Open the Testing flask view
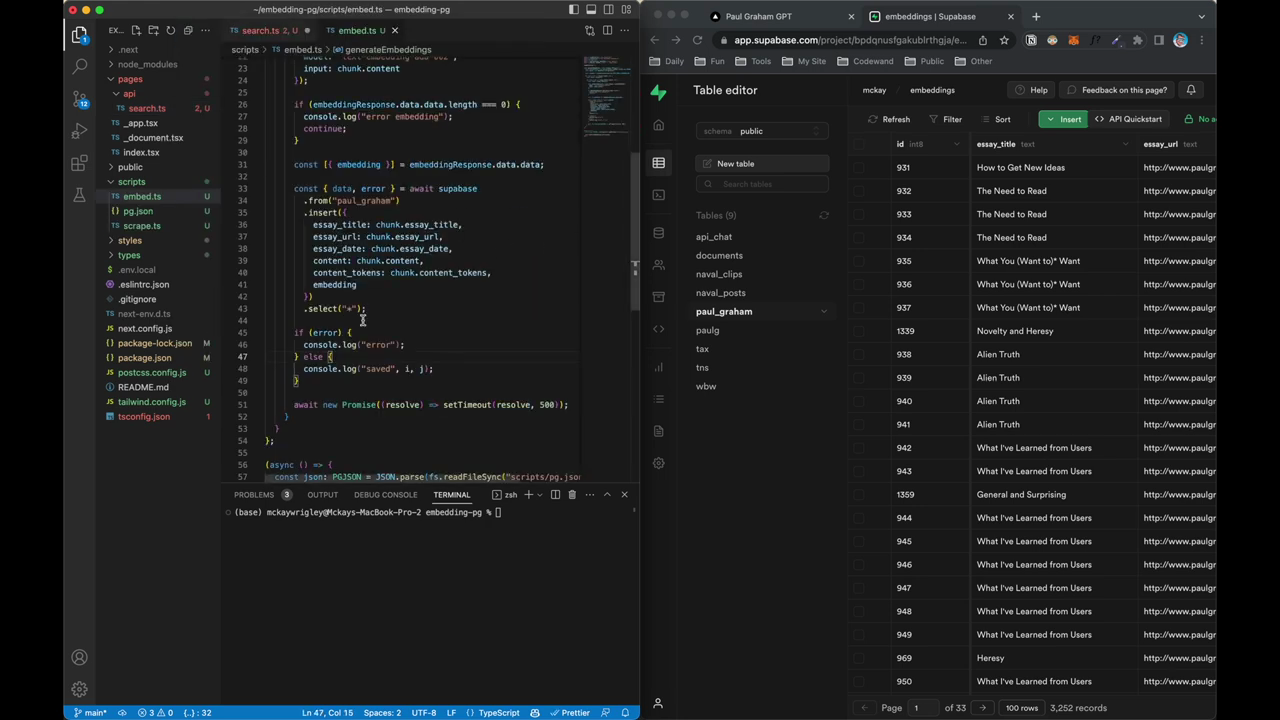 coord(79,195)
